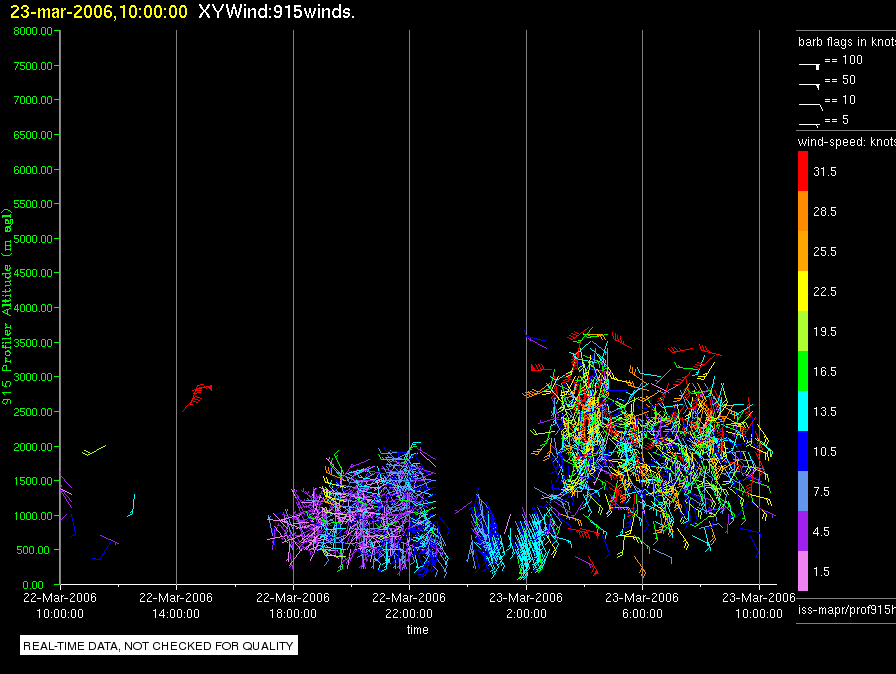Click the 23-Mar-2006 2:00:00 time label
Image resolution: width=896 pixels, height=674 pixels.
[x=526, y=605]
